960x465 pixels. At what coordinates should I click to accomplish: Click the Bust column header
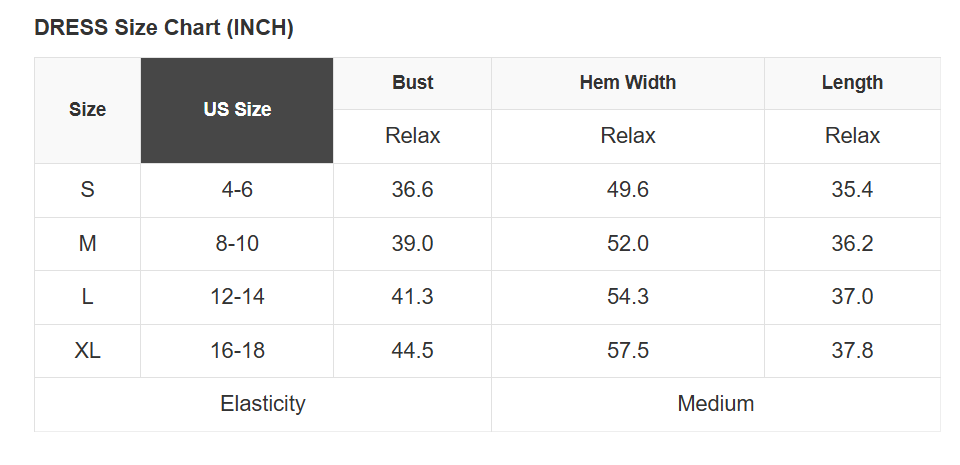coord(412,83)
